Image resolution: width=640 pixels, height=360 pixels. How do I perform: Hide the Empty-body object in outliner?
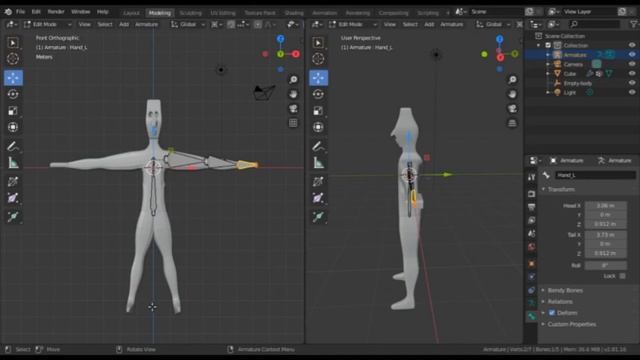tap(632, 83)
